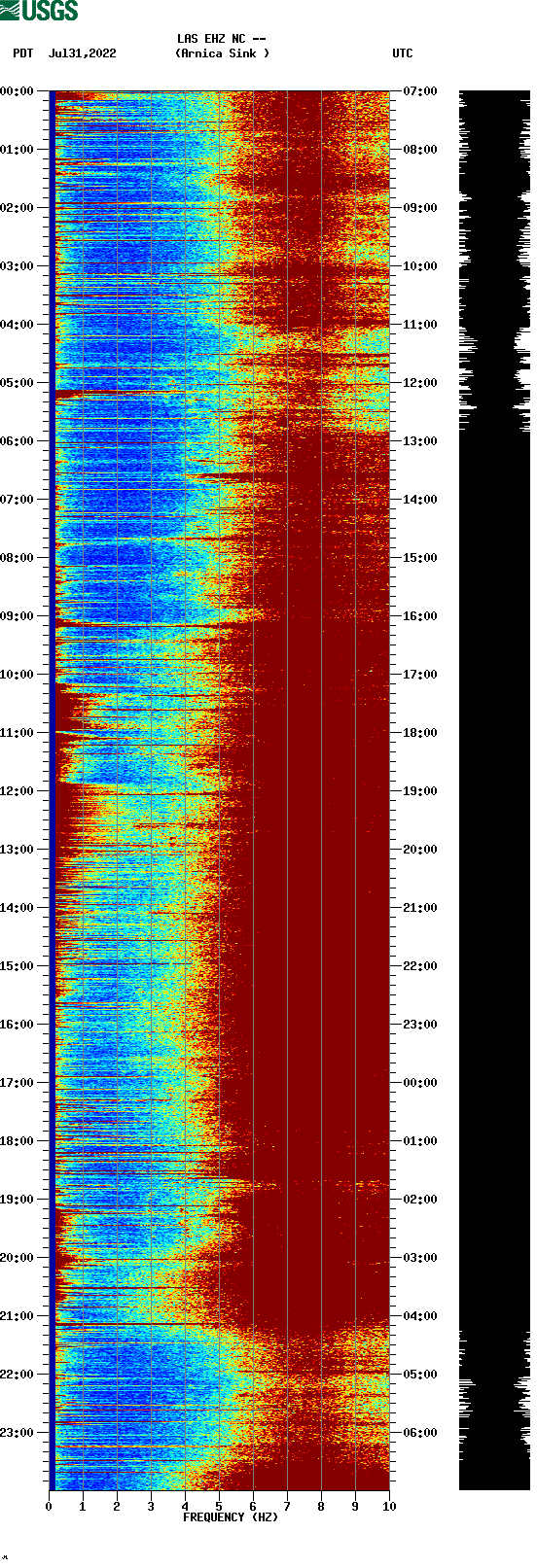The width and height of the screenshot is (537, 1568).
Task: Pick PDT axis label 23:00
Action: (18, 1433)
